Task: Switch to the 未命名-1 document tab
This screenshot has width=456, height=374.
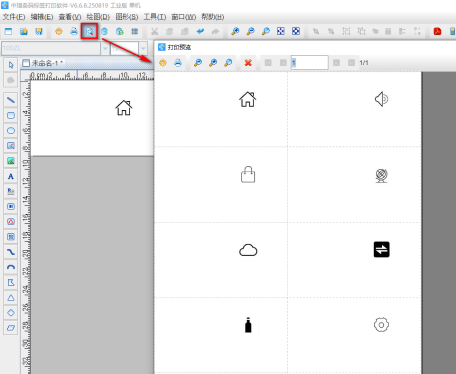Action: point(43,63)
